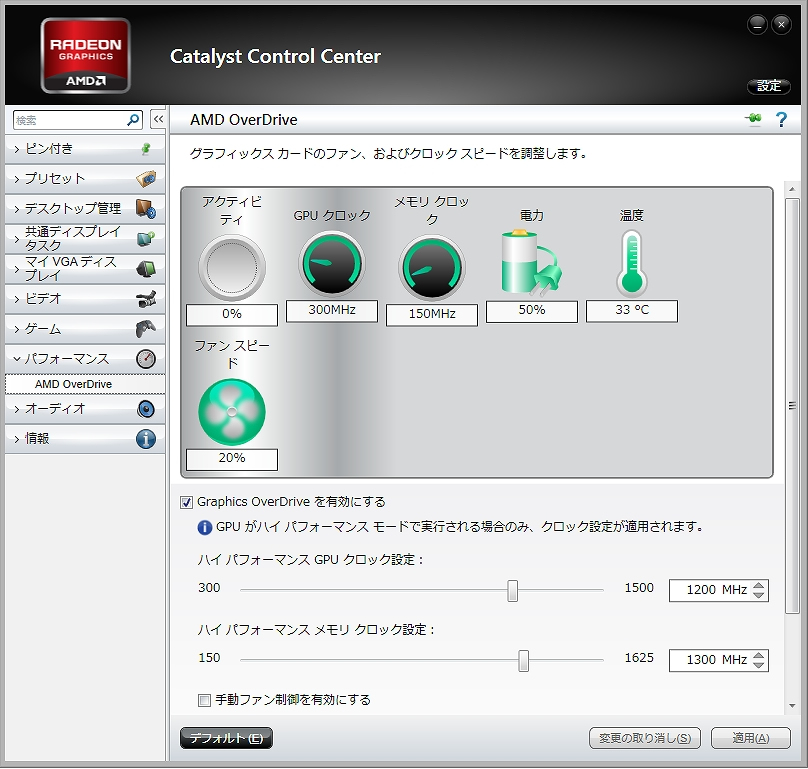Open help with question mark icon
The height and width of the screenshot is (769, 808).
(x=781, y=120)
